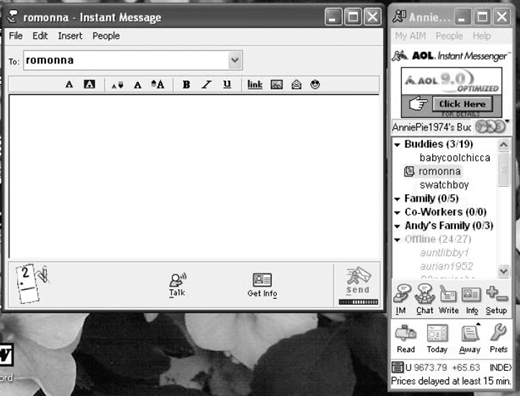The width and height of the screenshot is (520, 396).
Task: Click the Talk icon
Action: [177, 285]
